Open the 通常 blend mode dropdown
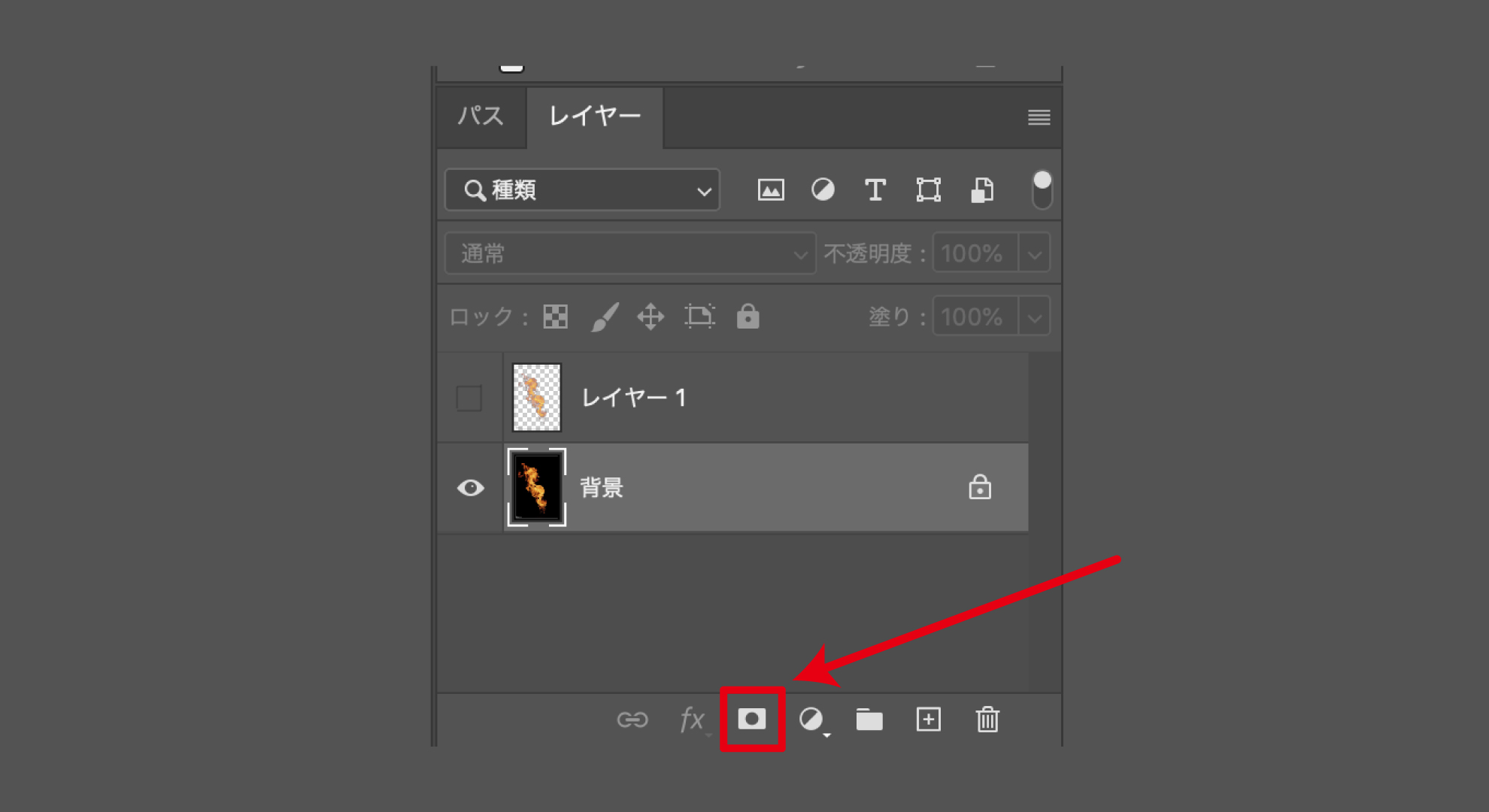 coord(630,253)
